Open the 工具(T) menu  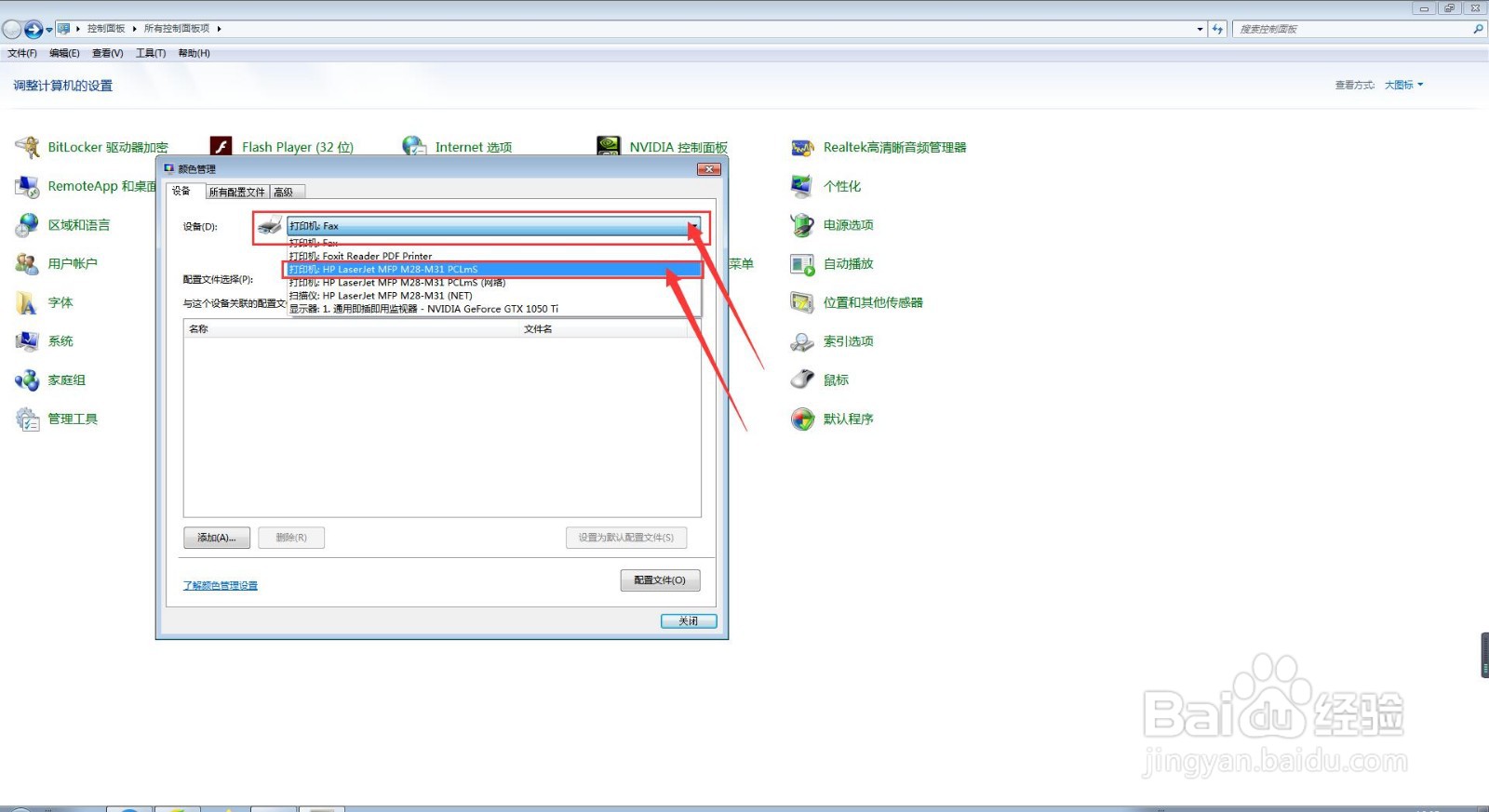(151, 53)
